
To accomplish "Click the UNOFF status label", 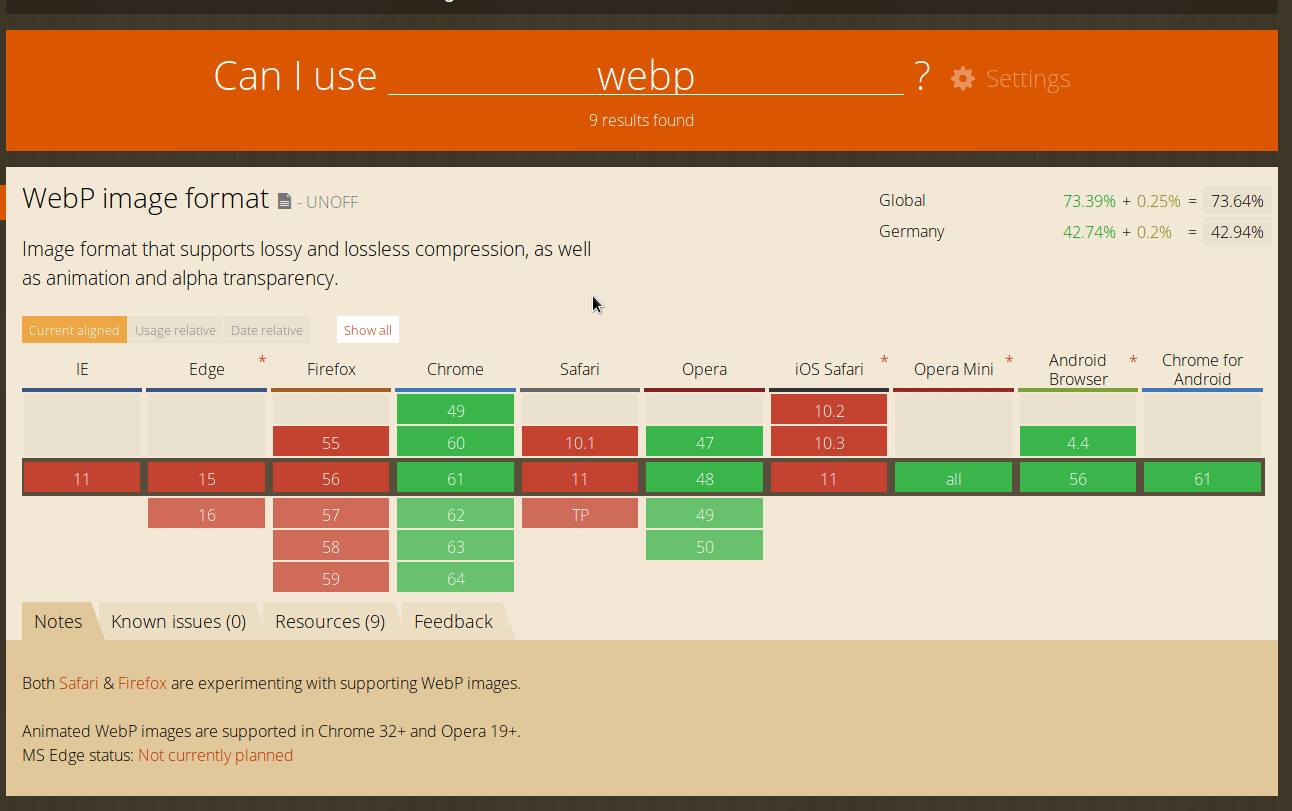I will 331,201.
